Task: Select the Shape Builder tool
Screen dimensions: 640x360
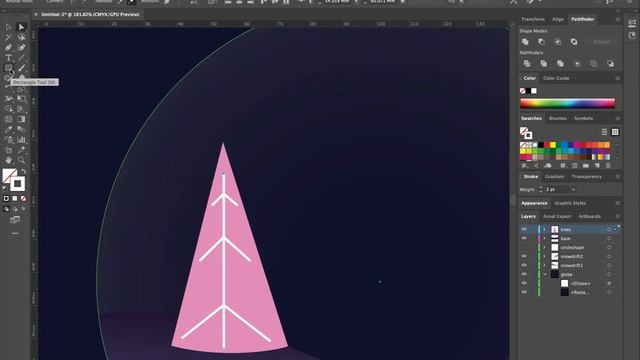Action: tap(9, 109)
